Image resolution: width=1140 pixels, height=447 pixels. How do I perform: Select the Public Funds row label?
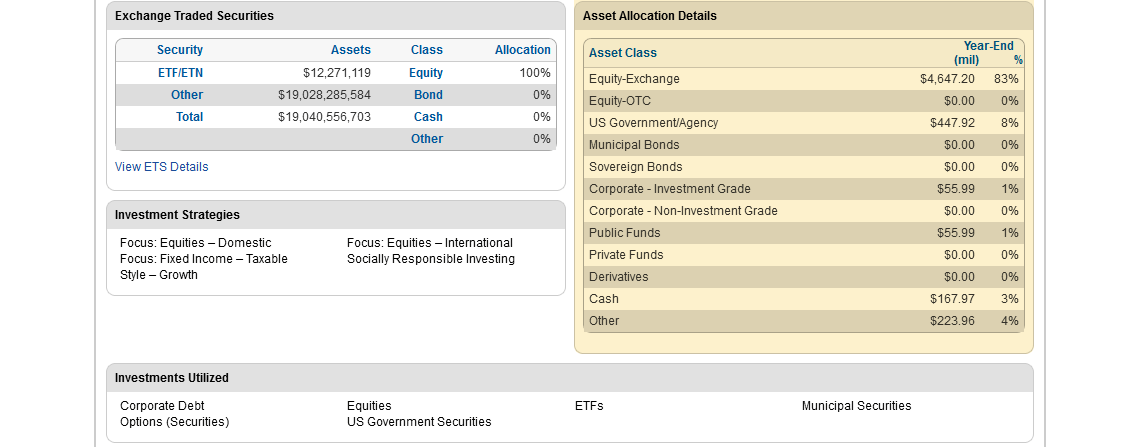(x=625, y=233)
